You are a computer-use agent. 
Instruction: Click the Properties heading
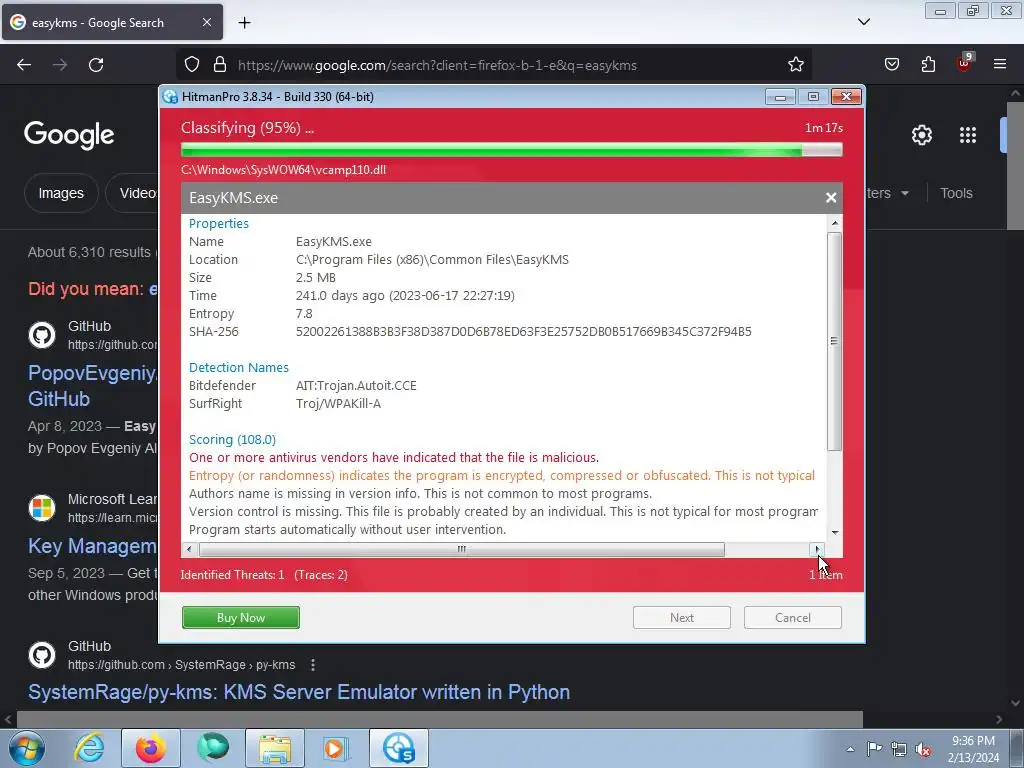[x=218, y=223]
